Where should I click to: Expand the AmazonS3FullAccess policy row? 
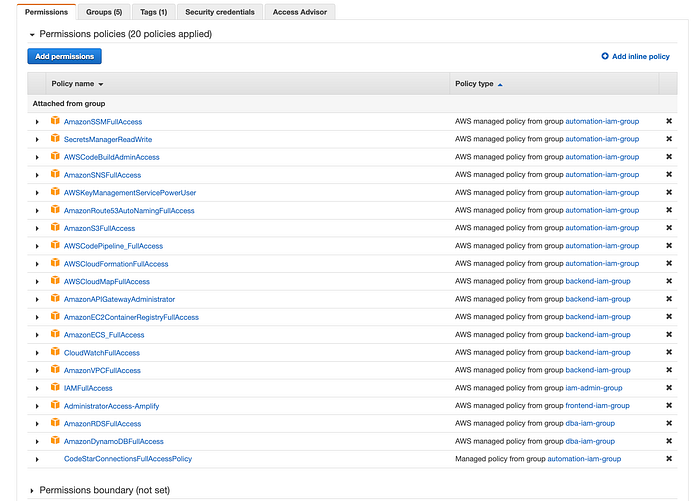tap(37, 228)
